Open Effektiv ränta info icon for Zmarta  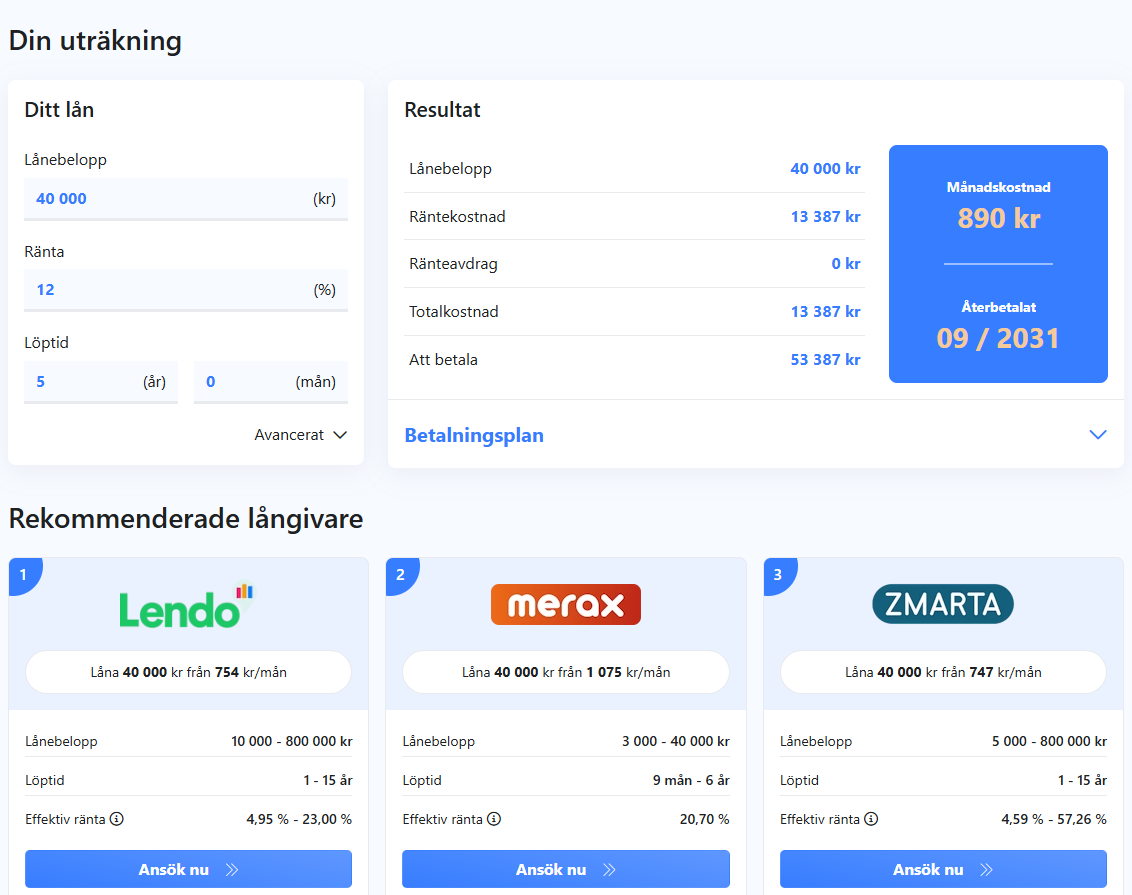(x=871, y=819)
